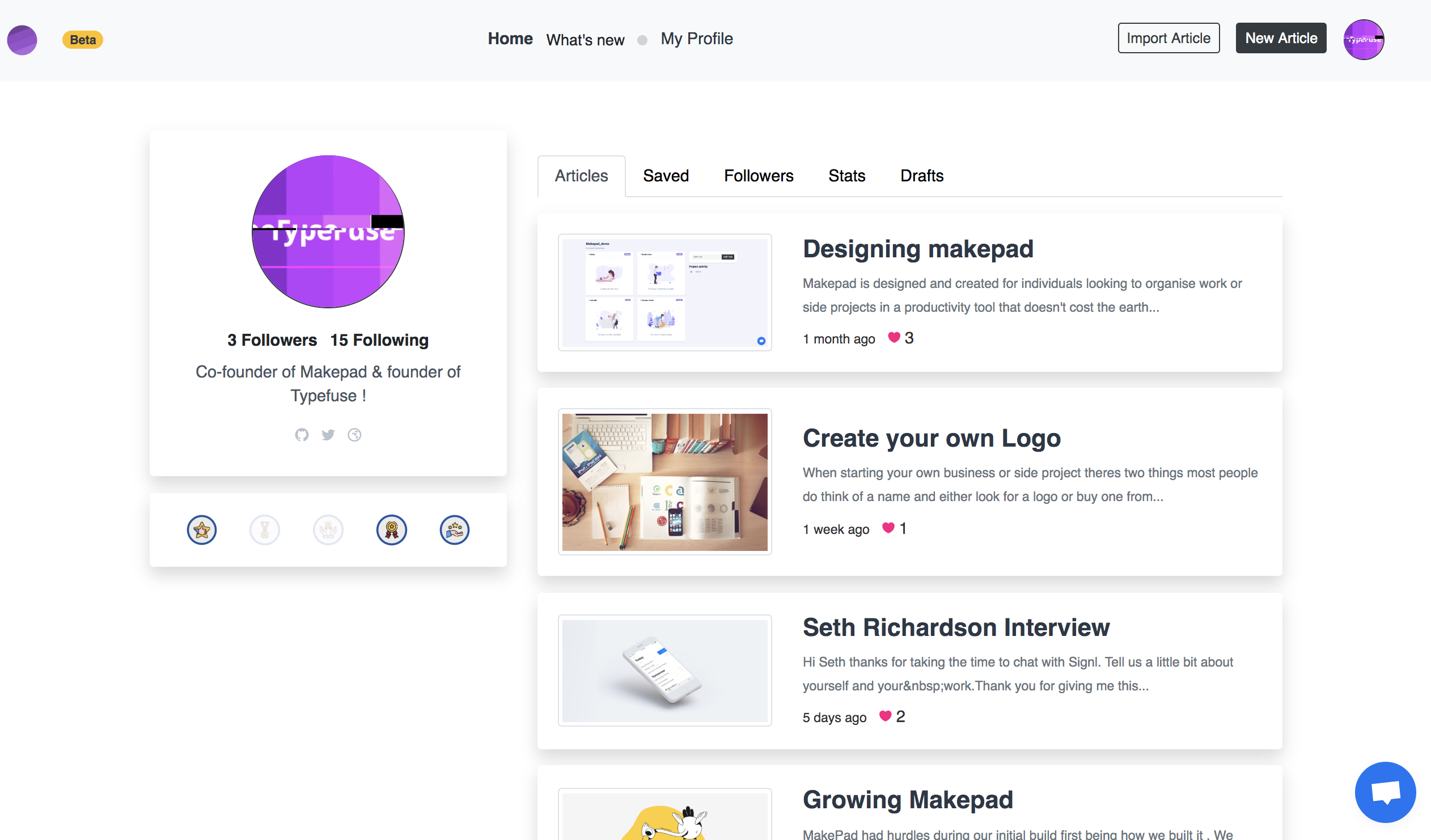The width and height of the screenshot is (1431, 840).
Task: Open the Create your own Logo thumbnail
Action: [x=664, y=482]
